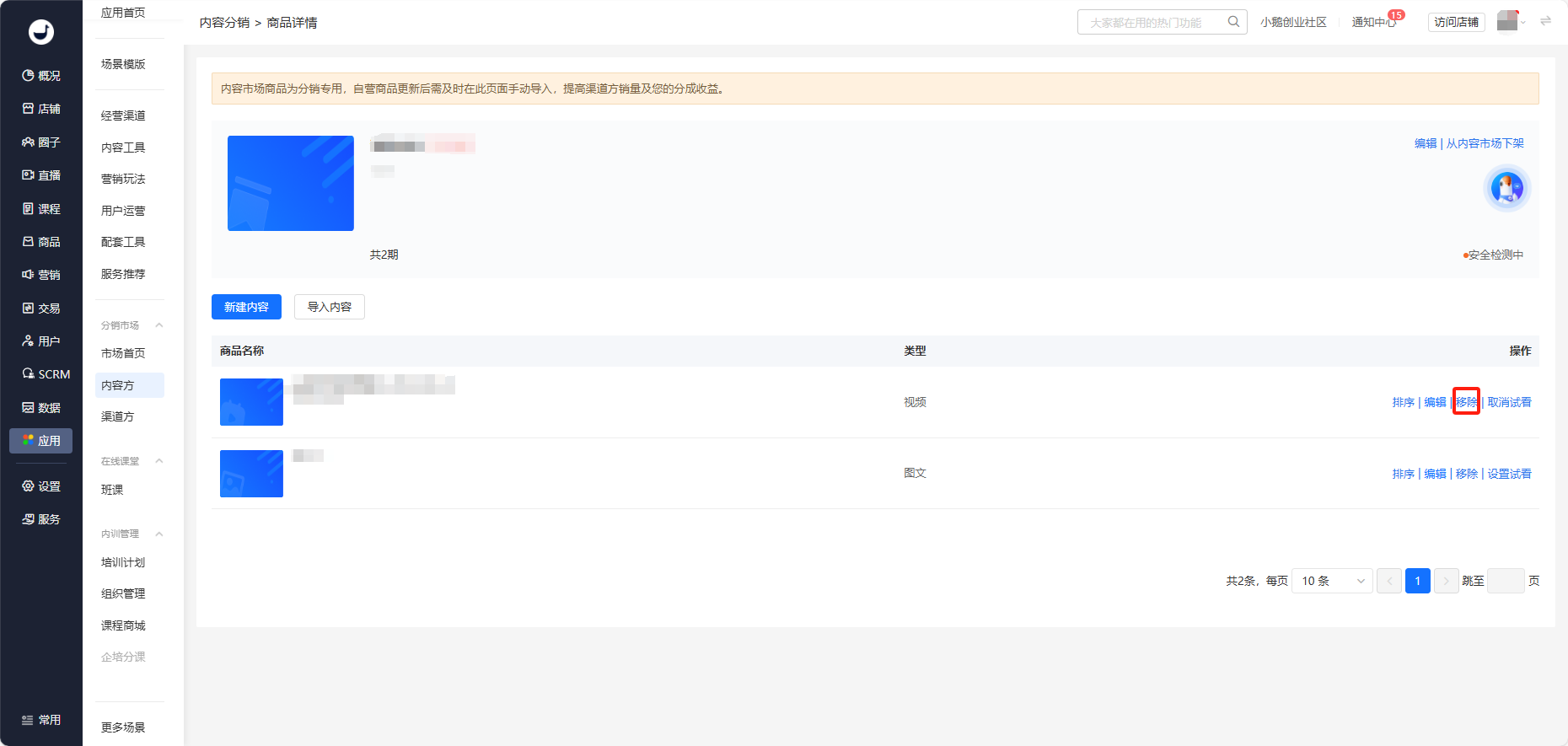Click 设置试看 for the 图文 row
1568x746 pixels.
coord(1509,474)
